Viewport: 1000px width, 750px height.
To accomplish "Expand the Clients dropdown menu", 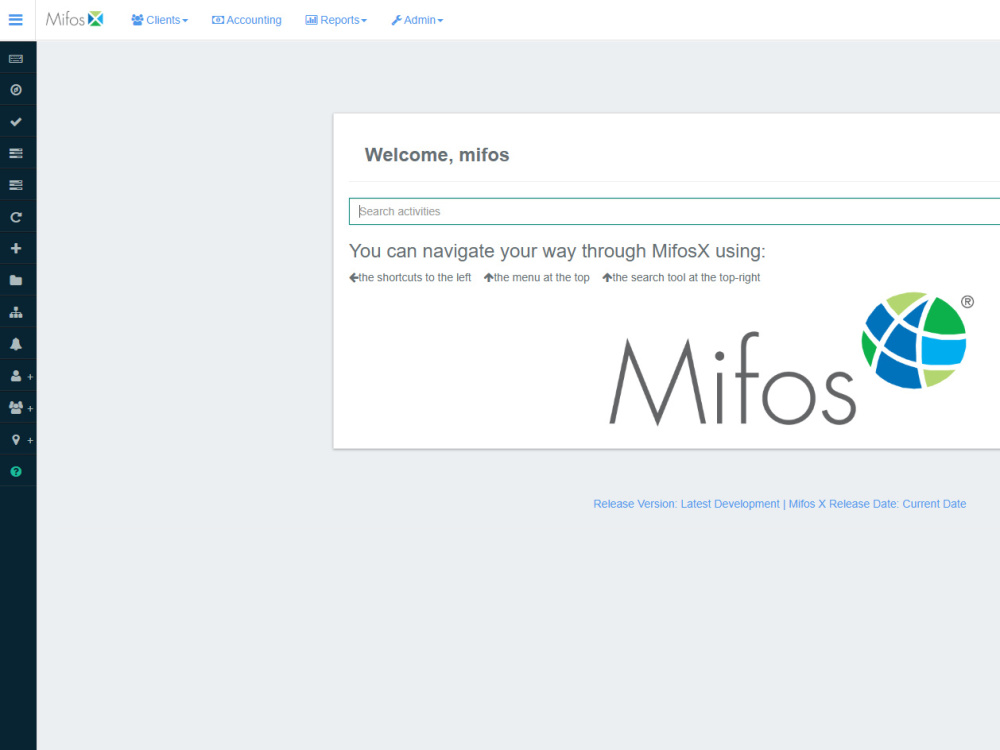I will click(x=159, y=20).
